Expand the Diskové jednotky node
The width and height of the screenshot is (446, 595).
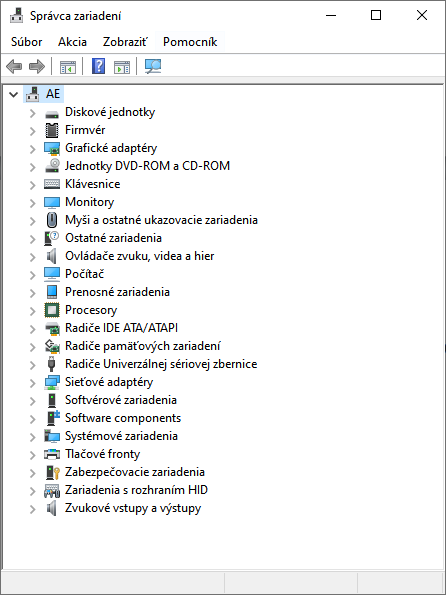33,113
